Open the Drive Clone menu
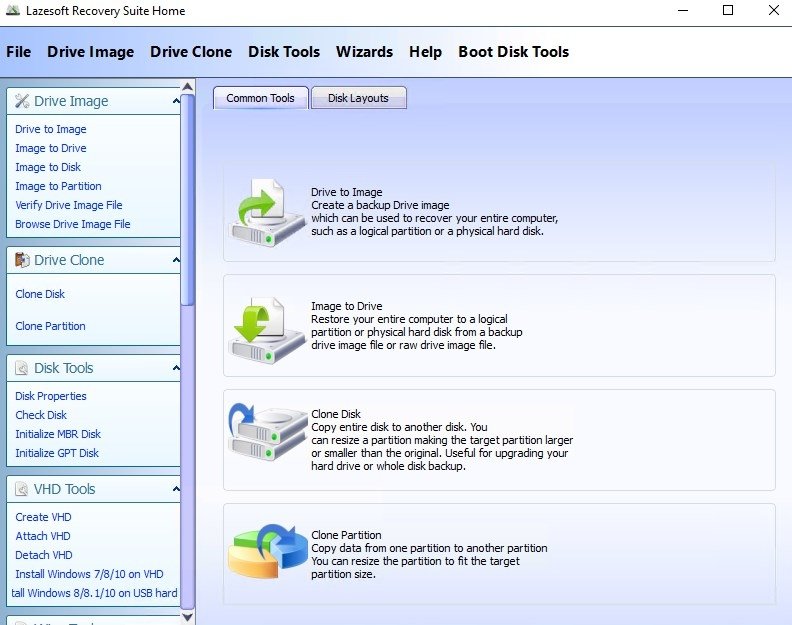Screen dimensions: 792x625 (x=191, y=52)
